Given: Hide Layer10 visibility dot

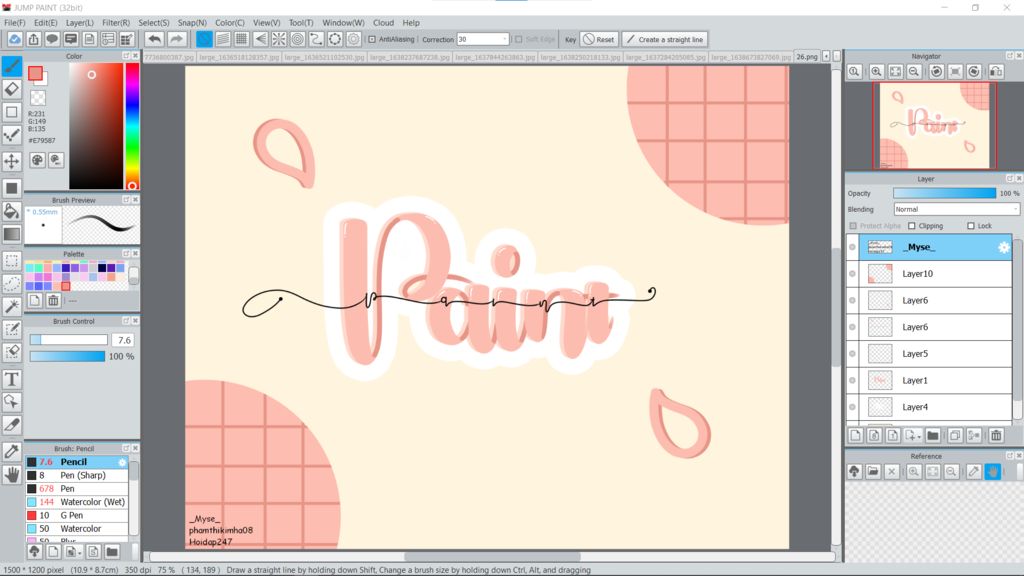Looking at the screenshot, I should pyautogui.click(x=852, y=274).
